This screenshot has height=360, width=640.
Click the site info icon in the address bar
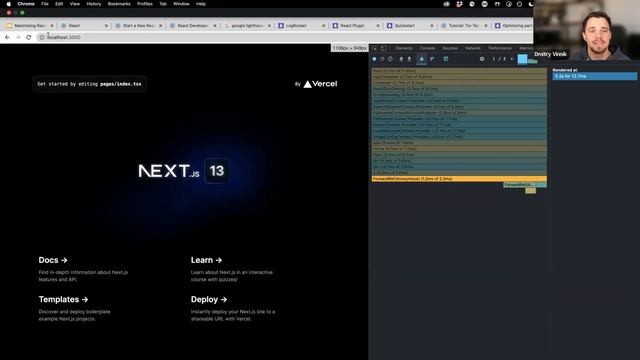pos(42,37)
